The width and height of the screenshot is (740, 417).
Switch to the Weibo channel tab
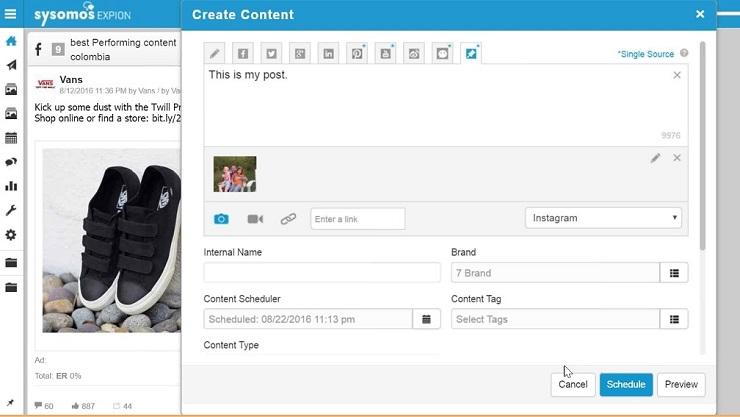[414, 53]
